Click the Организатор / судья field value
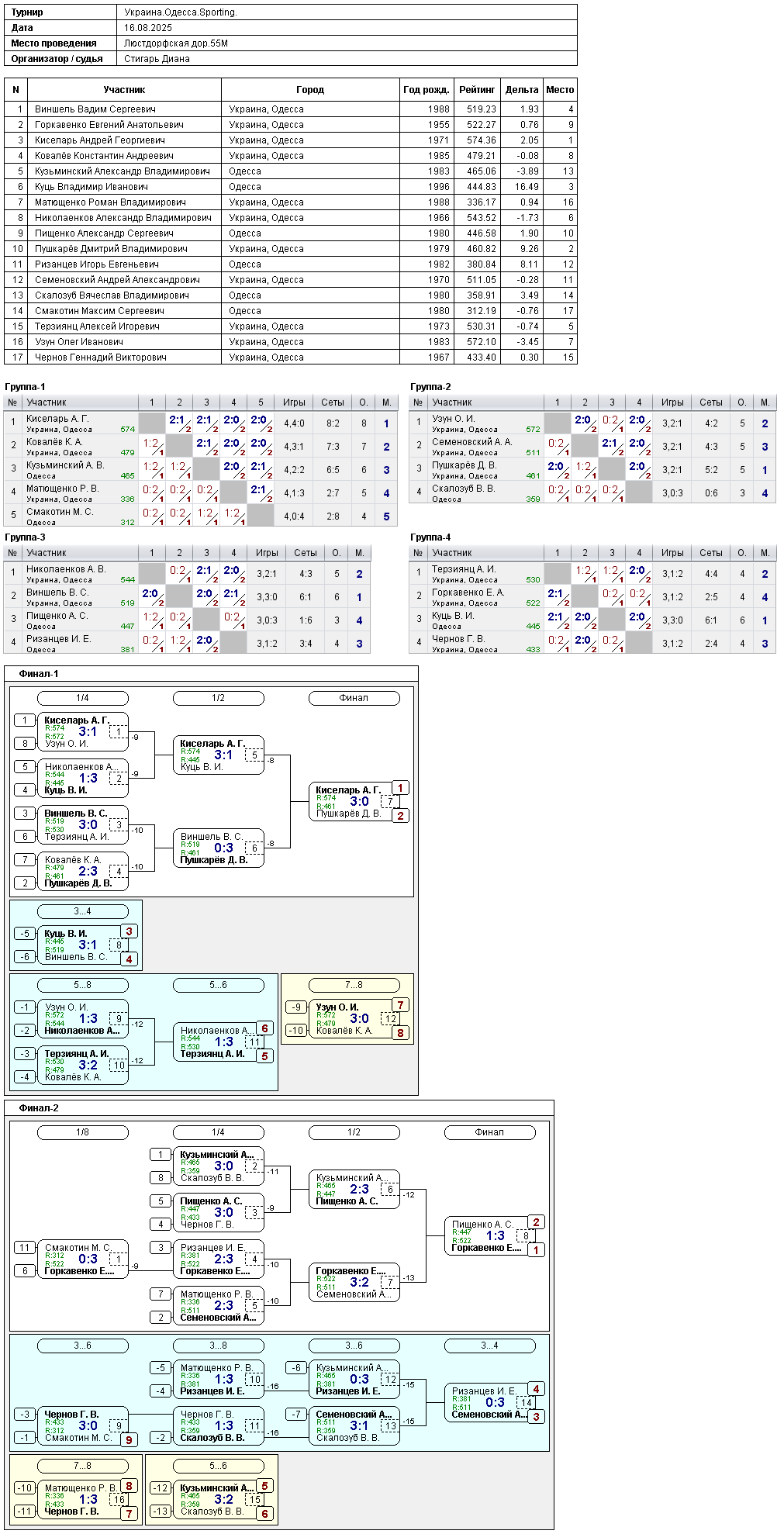Screen dimensions: 784x1534 (157, 59)
